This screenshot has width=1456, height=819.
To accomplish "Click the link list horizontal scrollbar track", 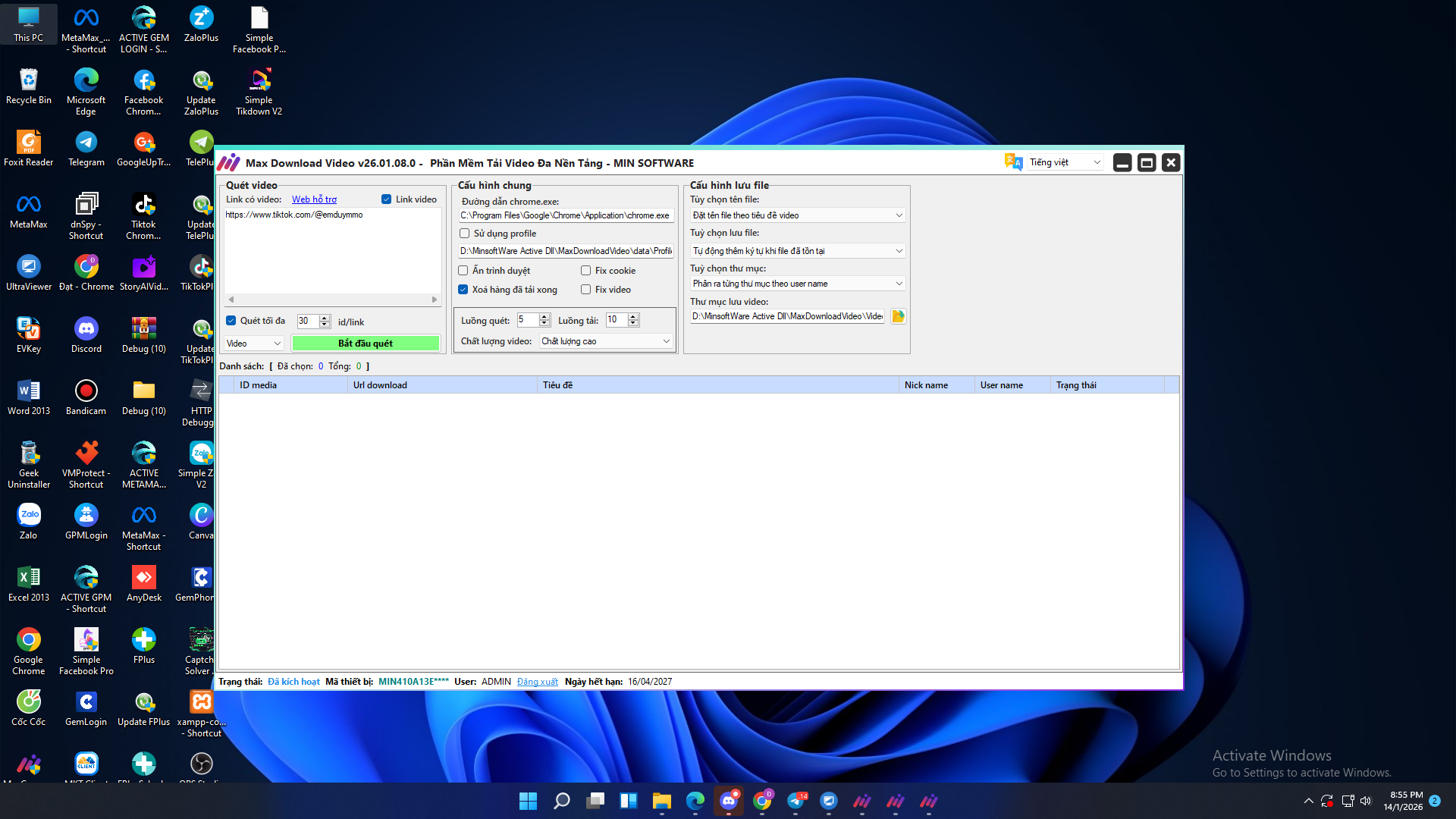I will click(x=333, y=300).
